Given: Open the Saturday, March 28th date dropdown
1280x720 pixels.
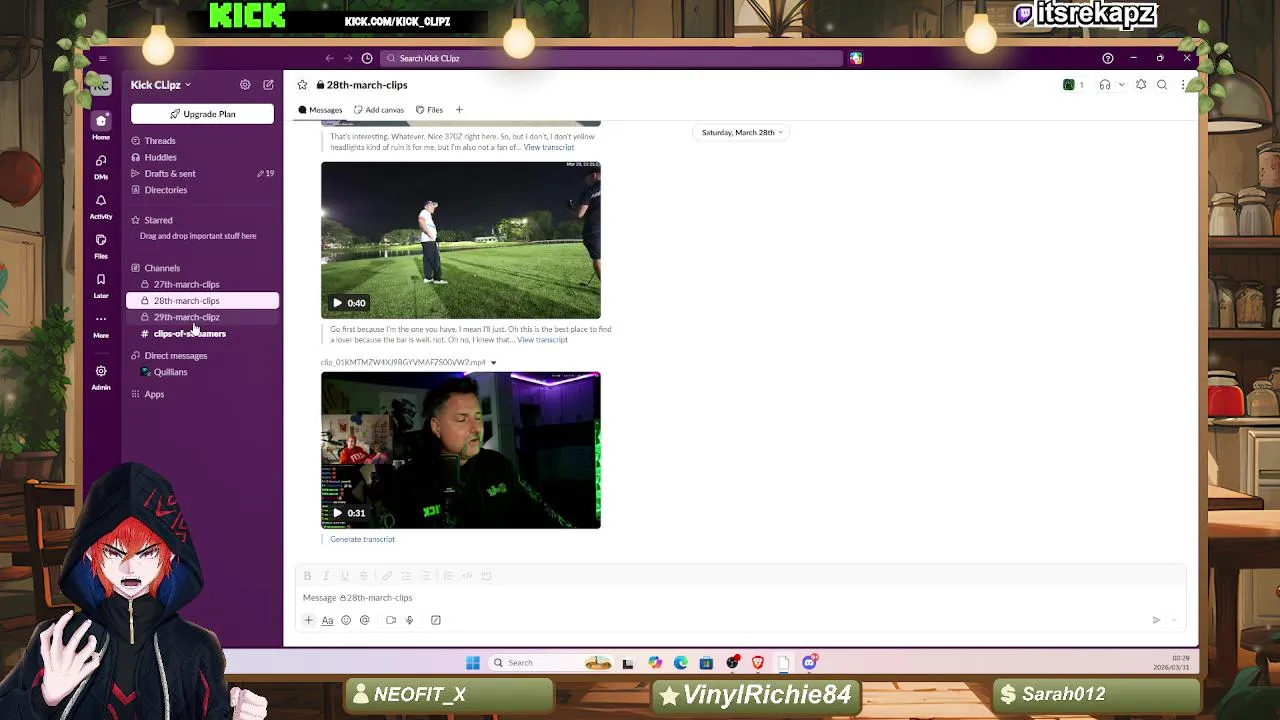Looking at the screenshot, I should pos(742,132).
